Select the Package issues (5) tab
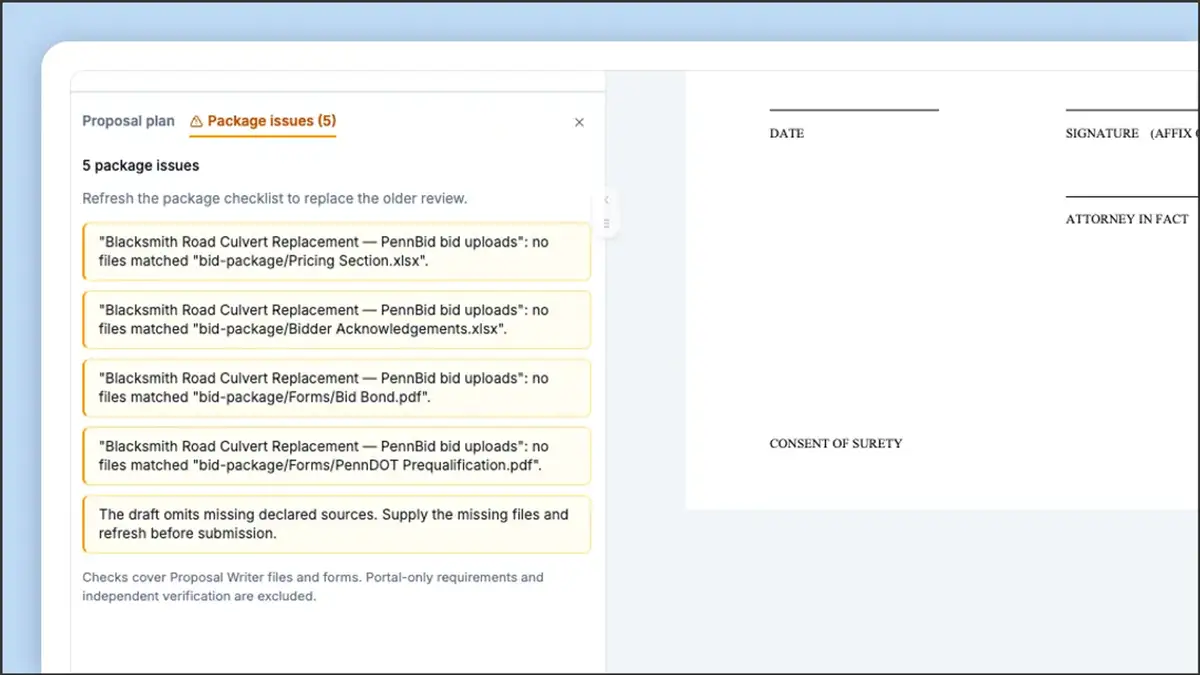Image resolution: width=1200 pixels, height=675 pixels. tap(263, 121)
